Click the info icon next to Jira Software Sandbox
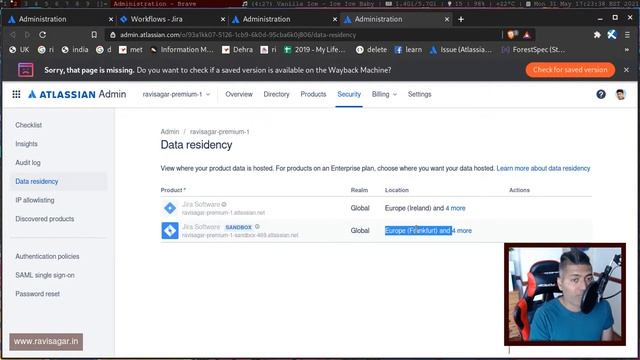Screen dimensions: 640x360 click(257, 227)
